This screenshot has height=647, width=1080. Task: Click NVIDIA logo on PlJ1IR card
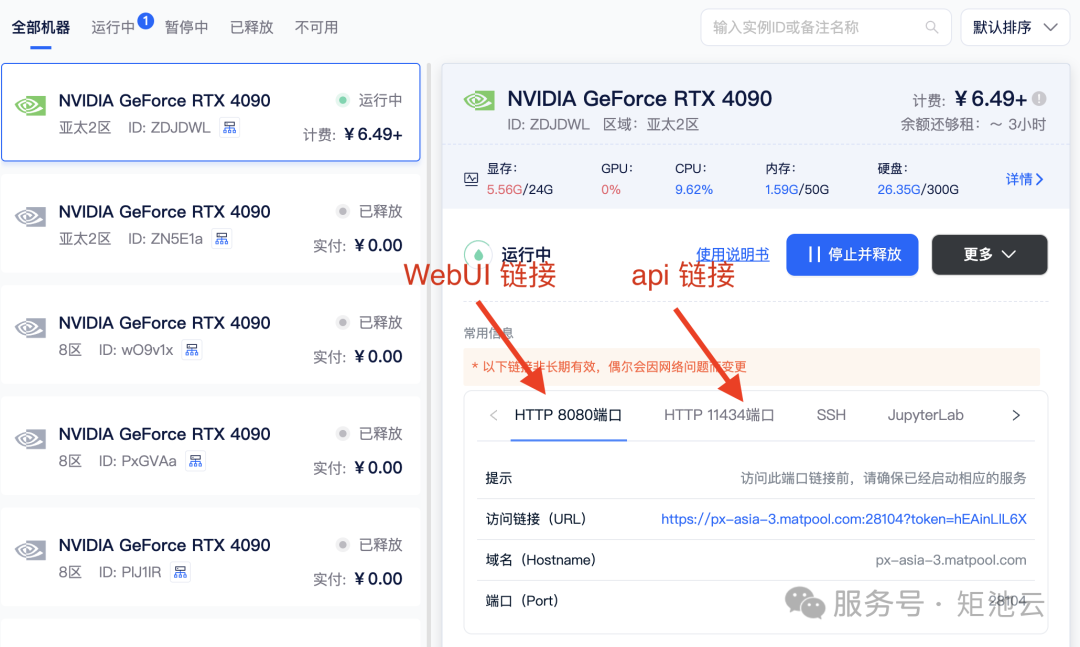pos(30,550)
